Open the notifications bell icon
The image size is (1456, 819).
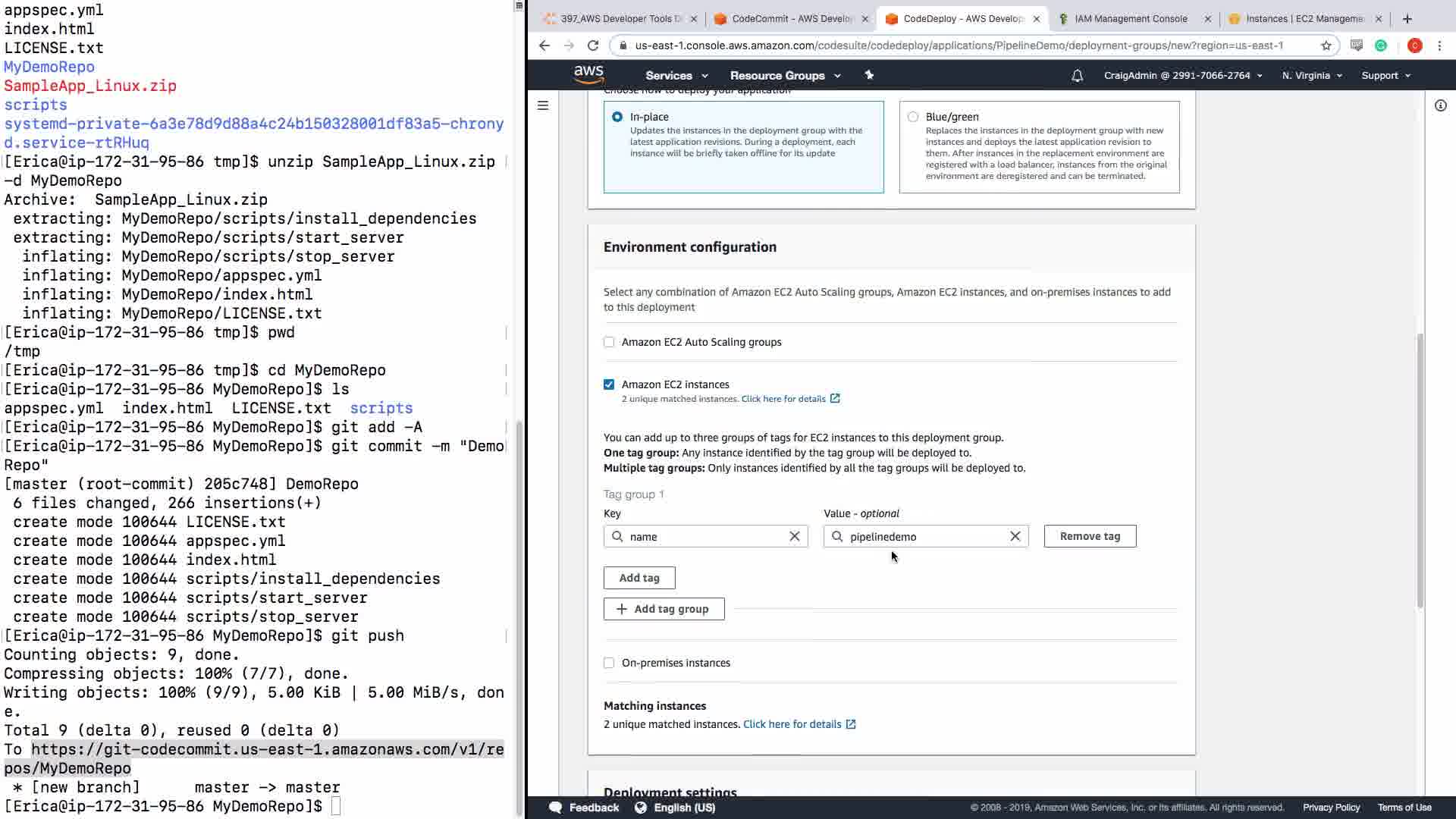pos(1077,76)
